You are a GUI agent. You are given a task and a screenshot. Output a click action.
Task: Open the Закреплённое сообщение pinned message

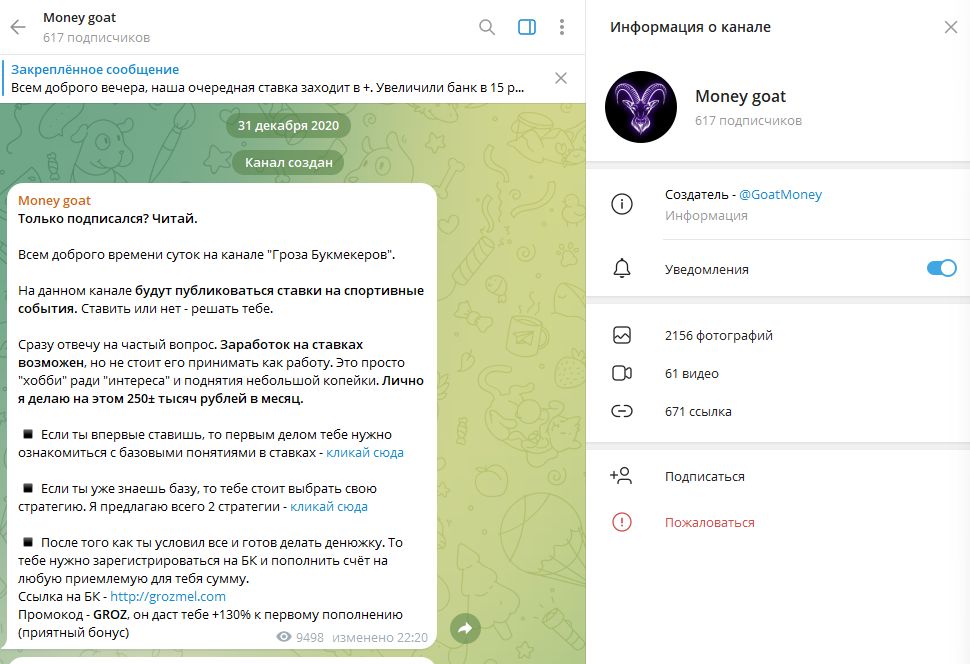point(268,79)
